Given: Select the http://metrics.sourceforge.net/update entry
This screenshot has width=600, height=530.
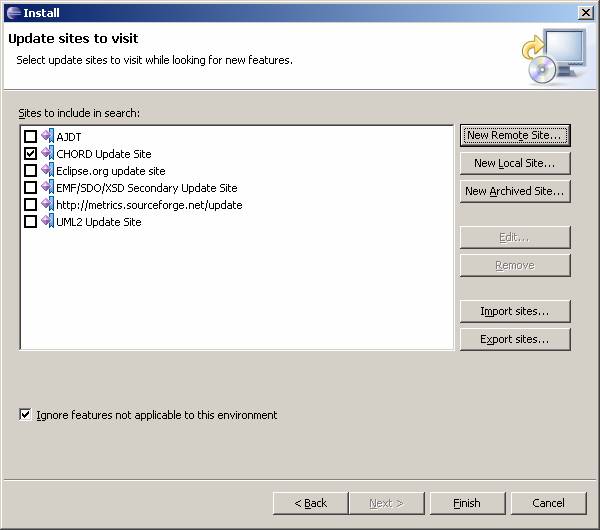Looking at the screenshot, I should point(149,205).
